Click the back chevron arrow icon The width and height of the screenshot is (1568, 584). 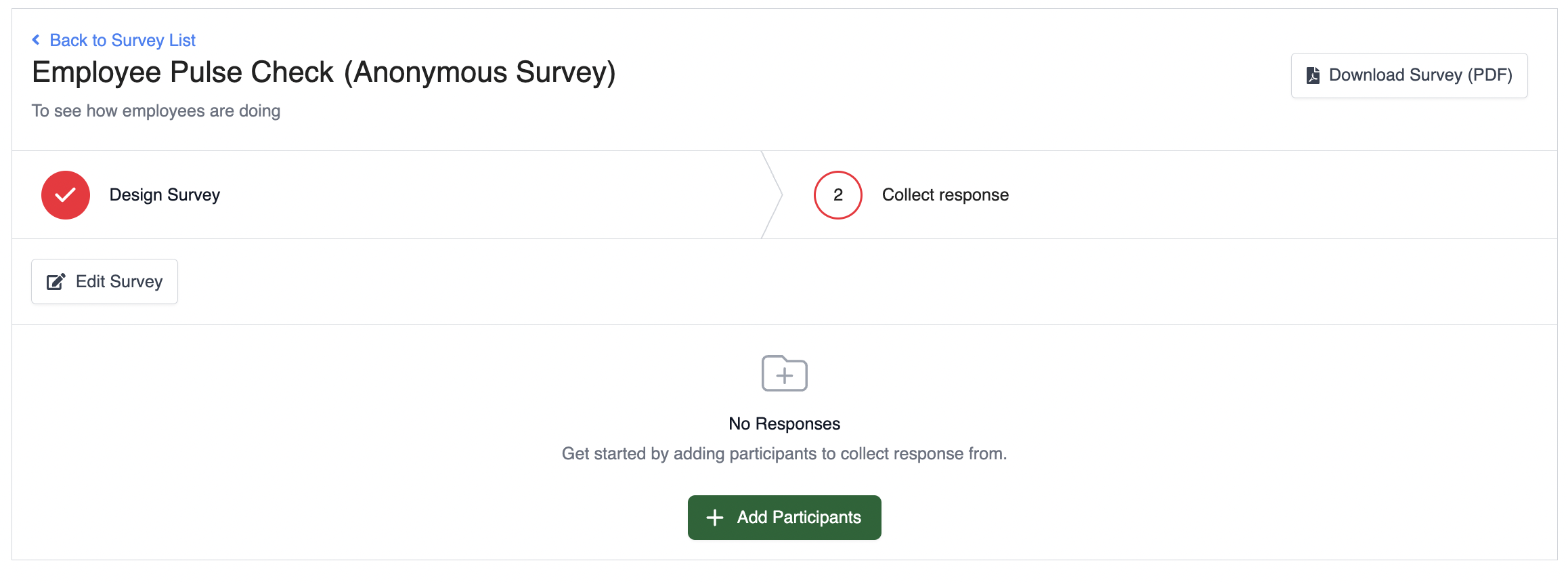coord(36,40)
